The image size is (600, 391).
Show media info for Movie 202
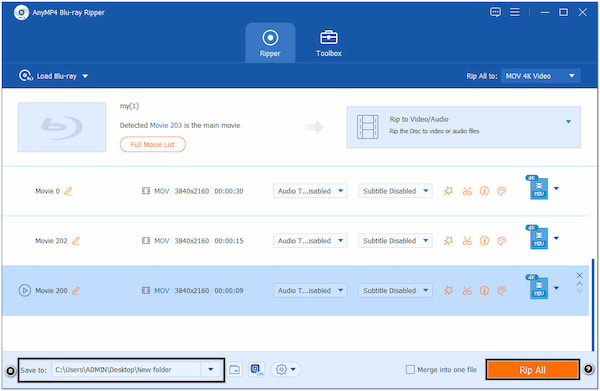484,241
